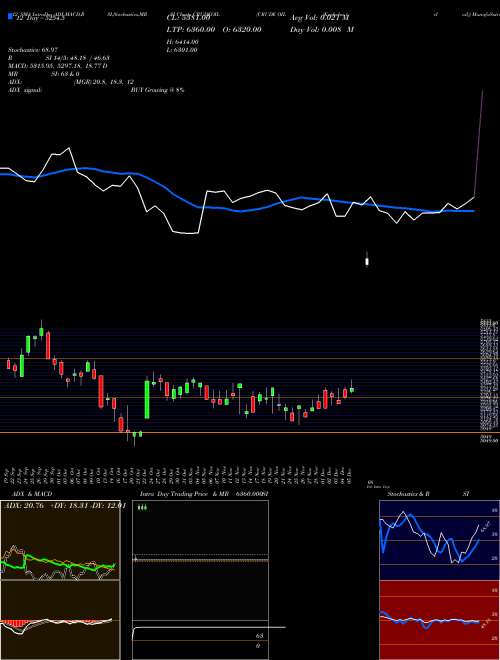Screen dimensions: 500x660
Task: Click the ADX: 20.76 reading
Action: click(x=24, y=506)
